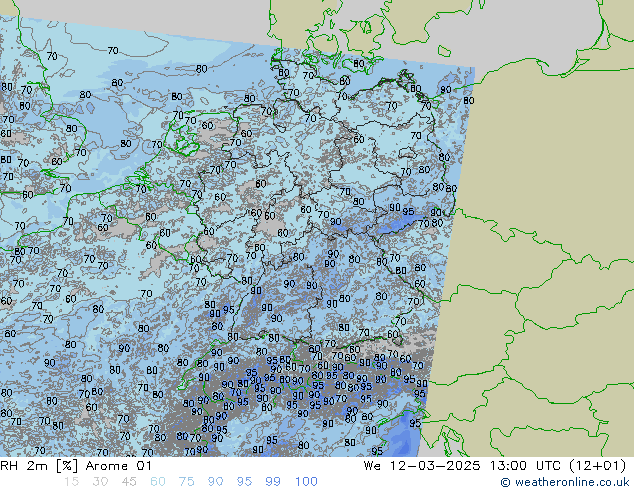
Task: Click the '13:00 UTC' time label
Action: (525, 466)
